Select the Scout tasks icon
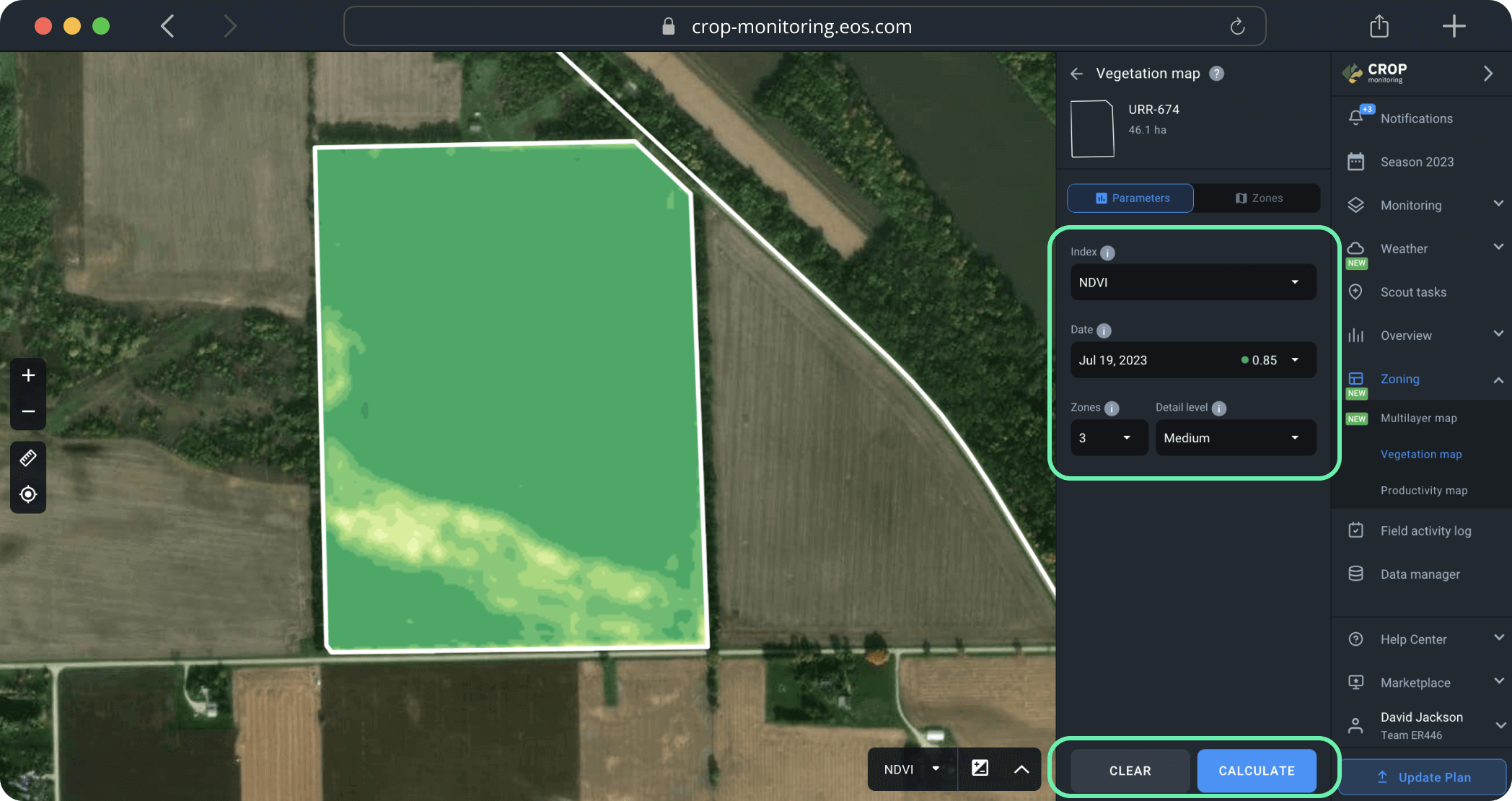1512x801 pixels. point(1357,292)
